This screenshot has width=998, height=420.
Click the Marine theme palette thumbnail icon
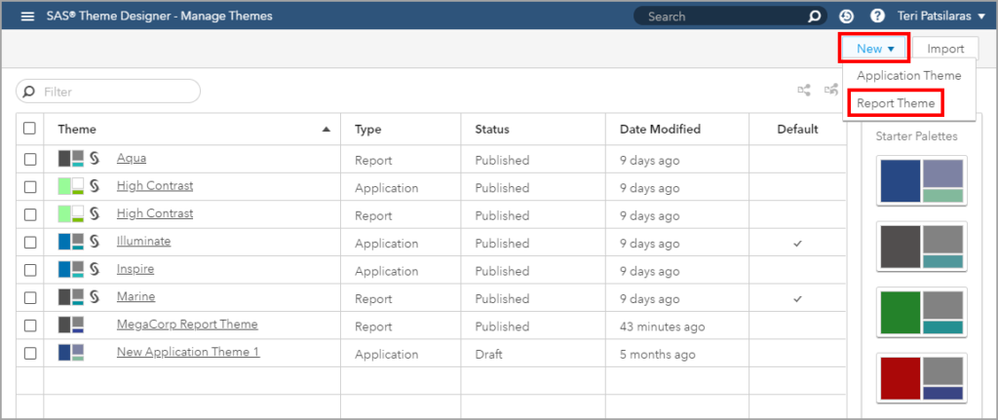tap(71, 297)
